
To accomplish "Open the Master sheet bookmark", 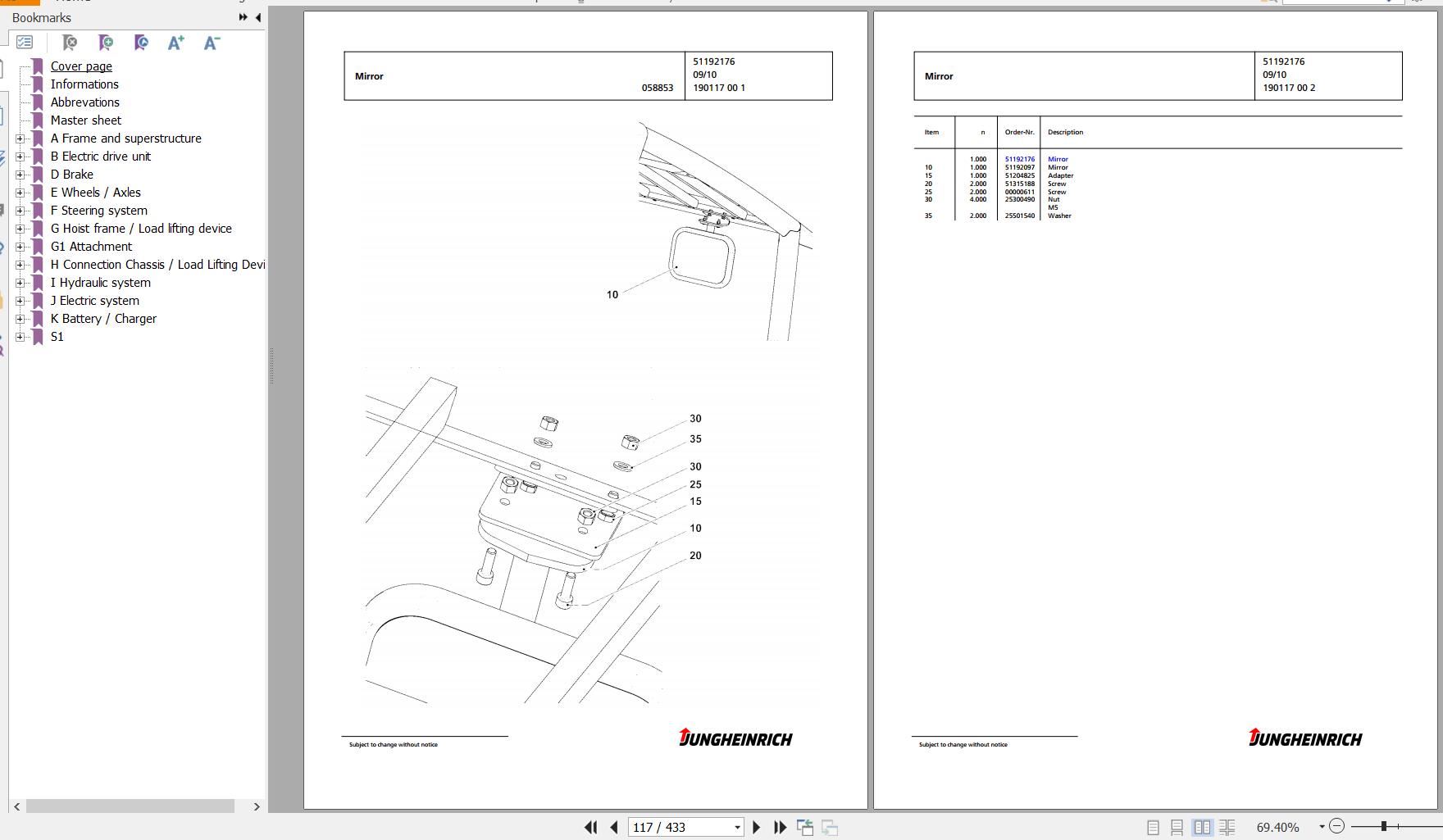I will (x=86, y=120).
